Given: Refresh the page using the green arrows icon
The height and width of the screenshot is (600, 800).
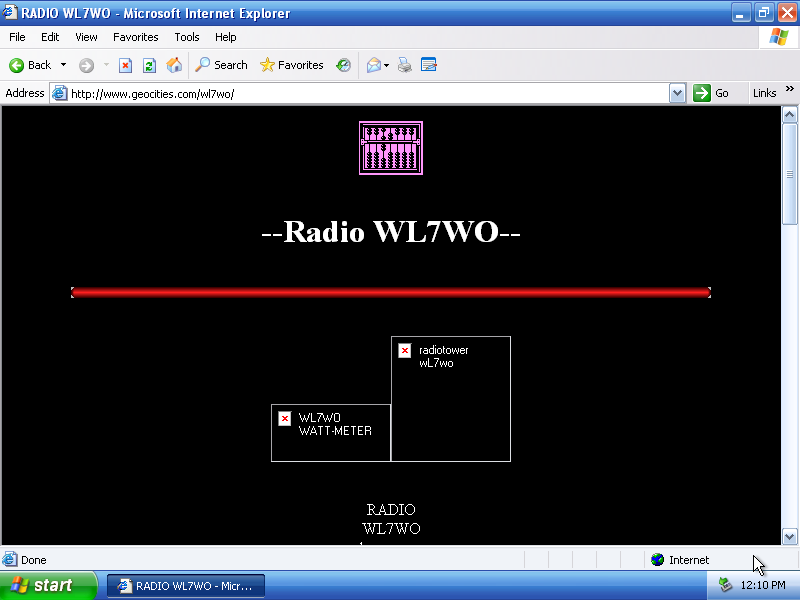Looking at the screenshot, I should tap(149, 65).
